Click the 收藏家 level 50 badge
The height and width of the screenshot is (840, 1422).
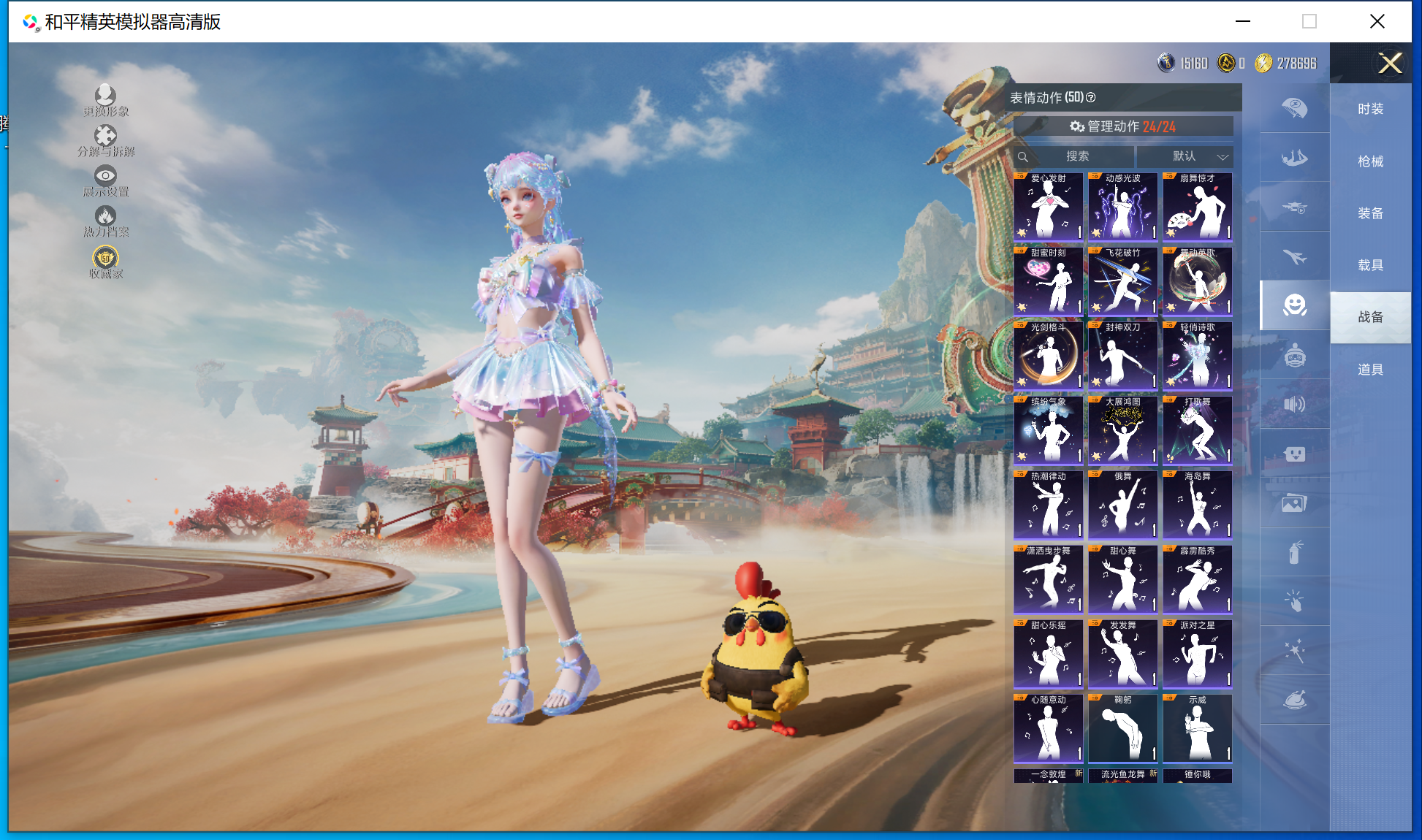(105, 258)
